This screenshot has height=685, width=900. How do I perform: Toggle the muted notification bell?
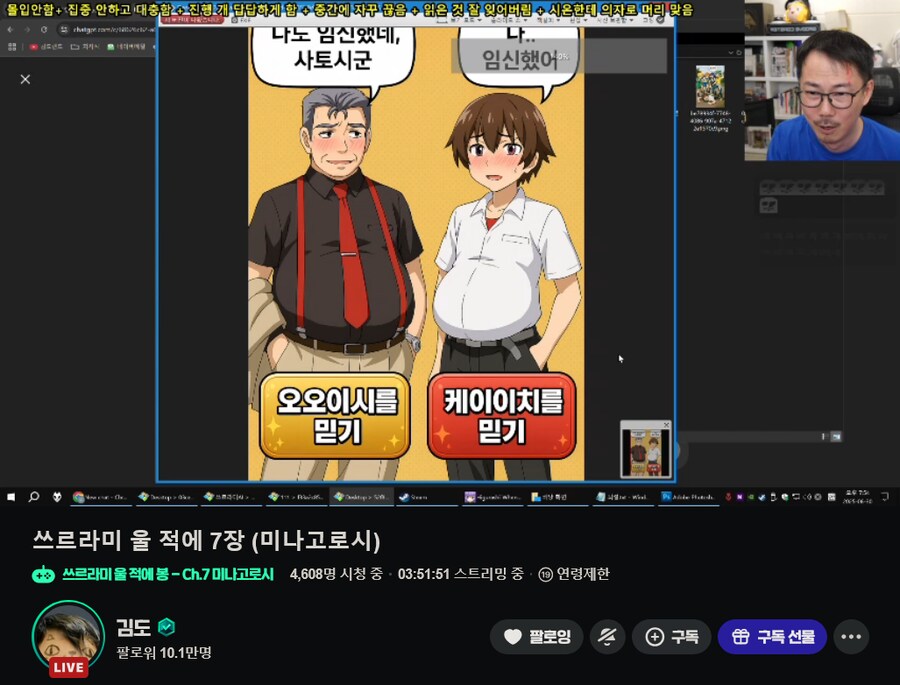(604, 637)
